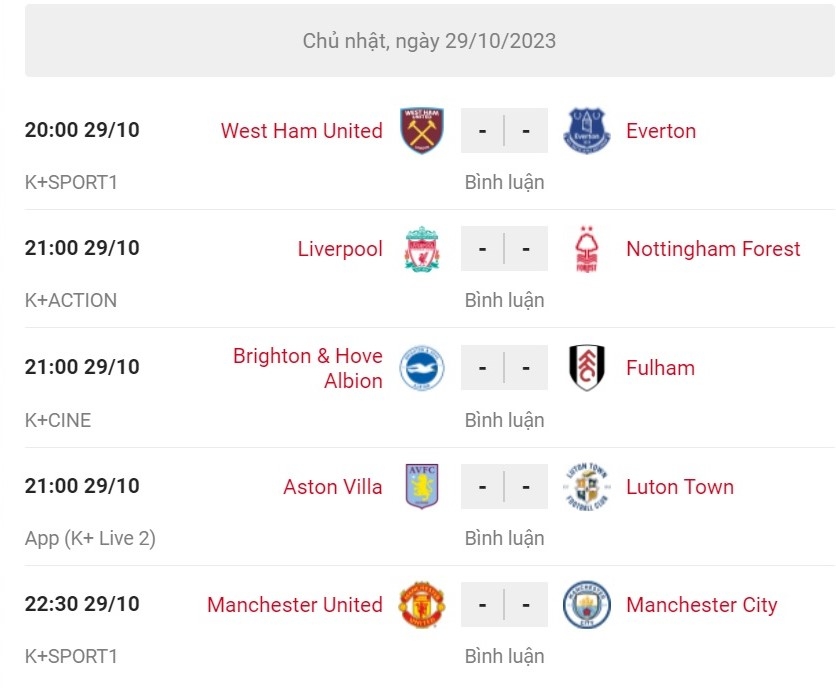Open Bình luận for West Ham vs Everton
The width and height of the screenshot is (836, 688).
tap(504, 183)
